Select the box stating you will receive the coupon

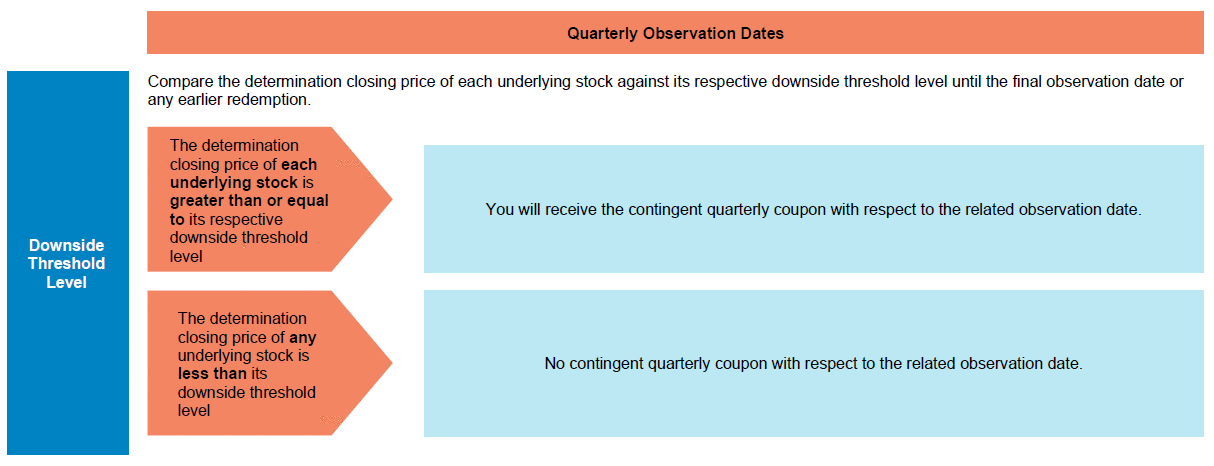coord(813,209)
